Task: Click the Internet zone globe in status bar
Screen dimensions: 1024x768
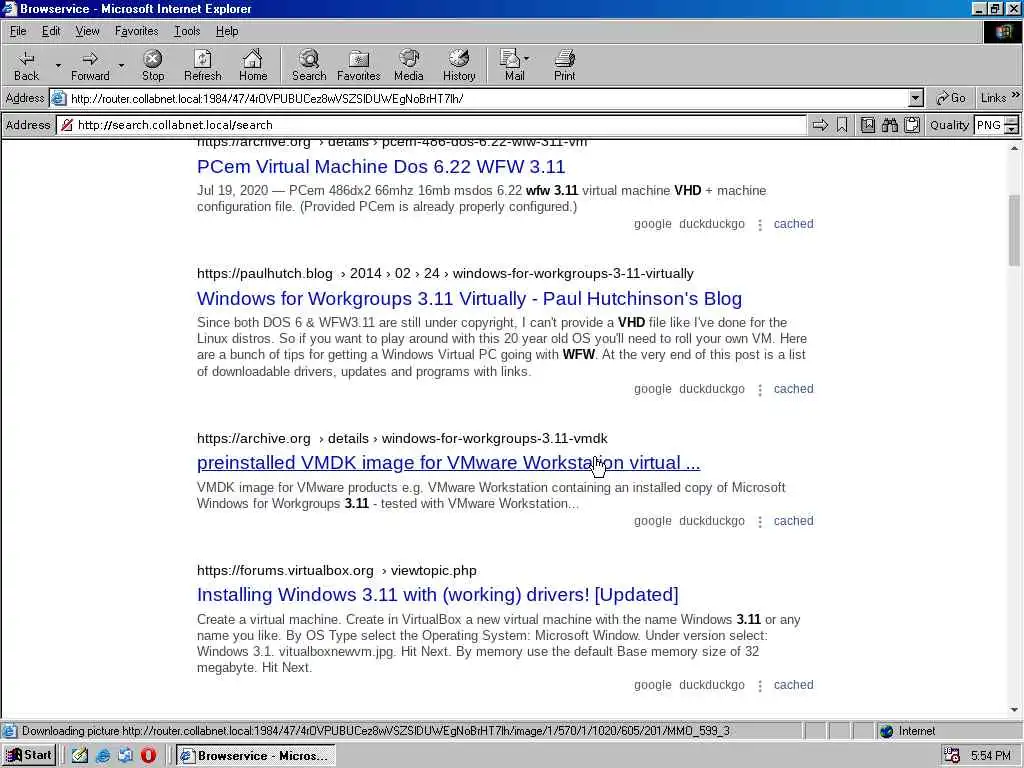Action: [x=886, y=731]
